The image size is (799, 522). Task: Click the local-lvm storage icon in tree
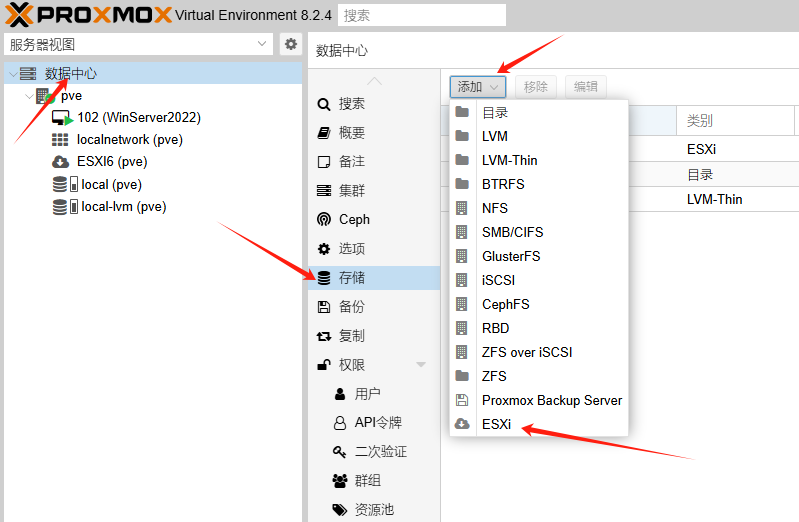pyautogui.click(x=64, y=207)
